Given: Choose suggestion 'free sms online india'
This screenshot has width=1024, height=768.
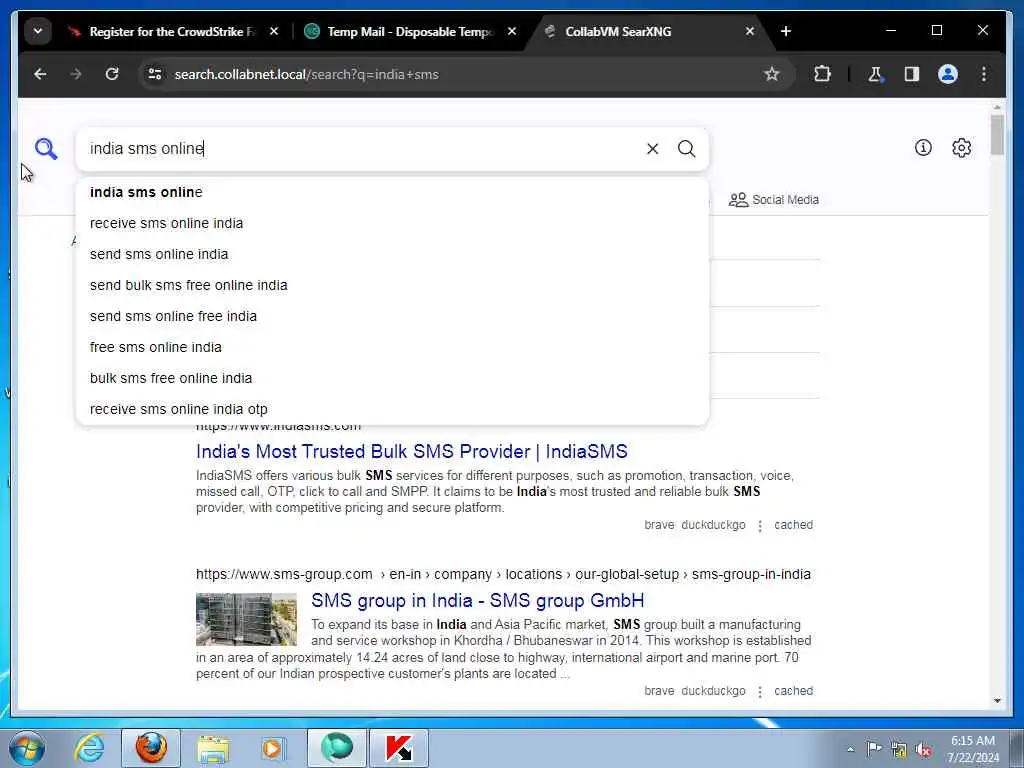Looking at the screenshot, I should [x=392, y=347].
